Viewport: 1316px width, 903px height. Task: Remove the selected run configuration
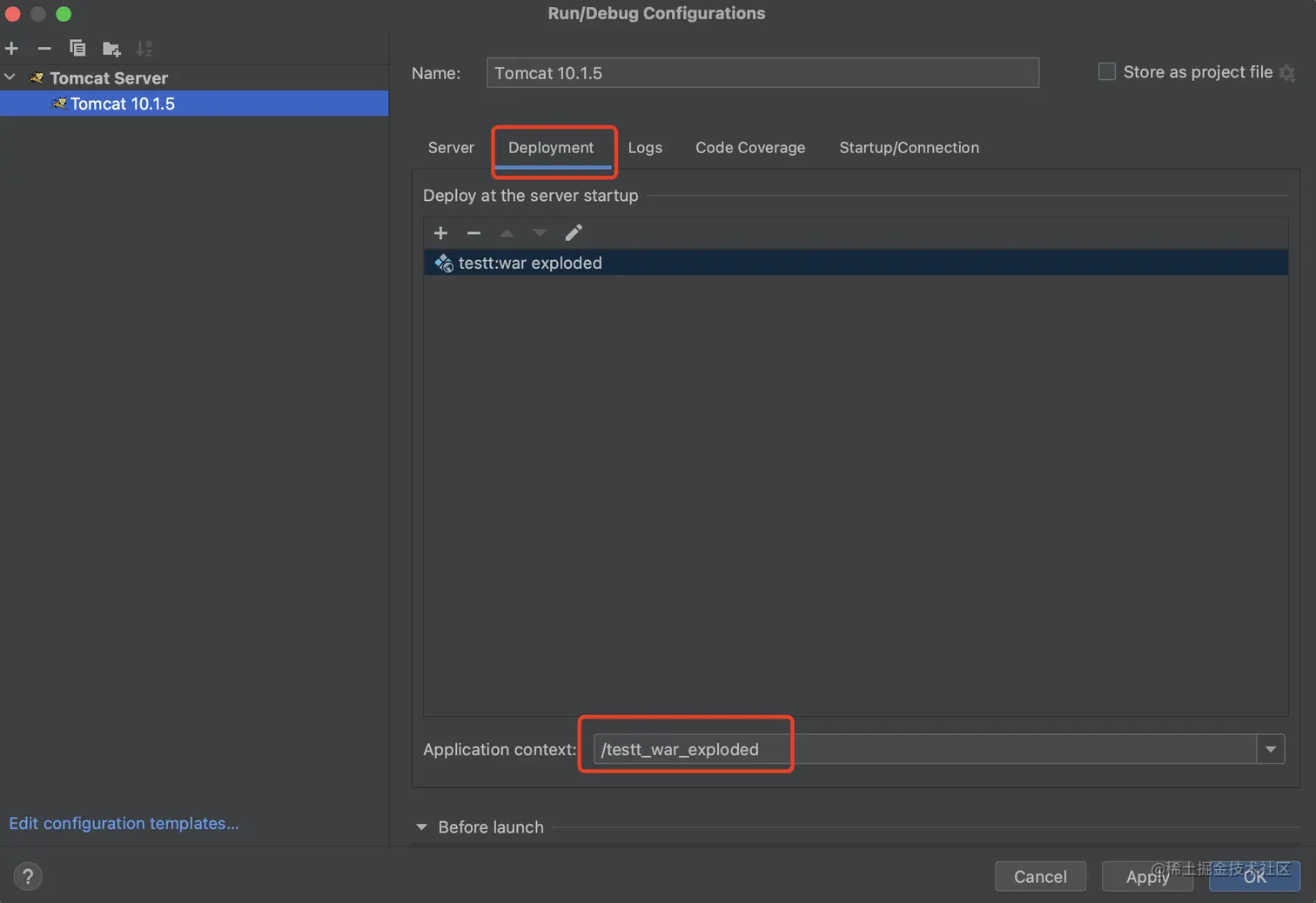coord(44,48)
